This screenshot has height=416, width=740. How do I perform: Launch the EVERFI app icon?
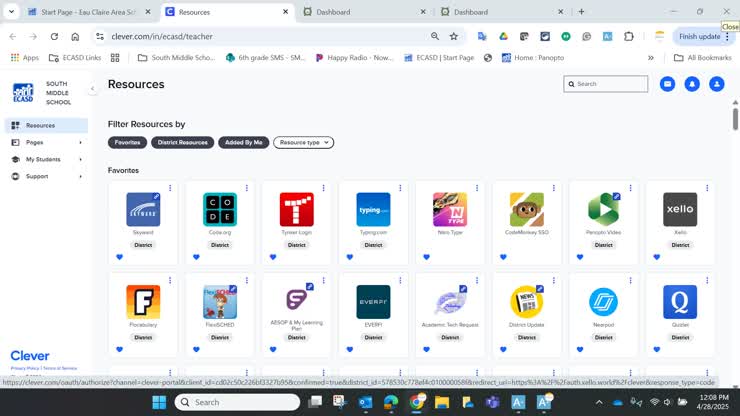(373, 302)
